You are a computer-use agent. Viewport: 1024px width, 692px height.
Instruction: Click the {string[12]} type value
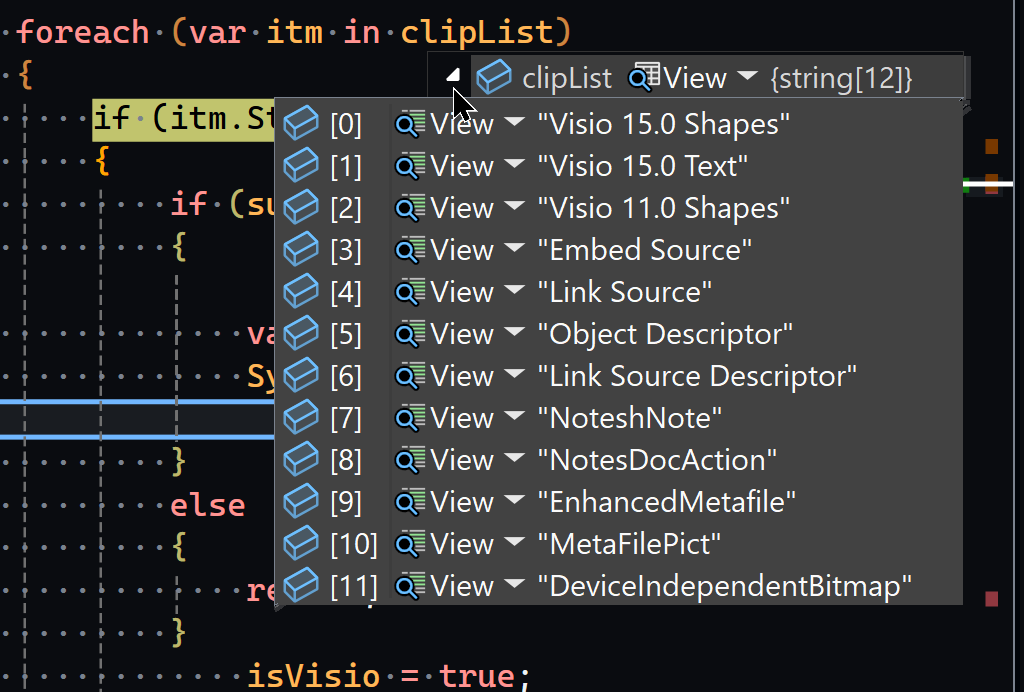[841, 78]
